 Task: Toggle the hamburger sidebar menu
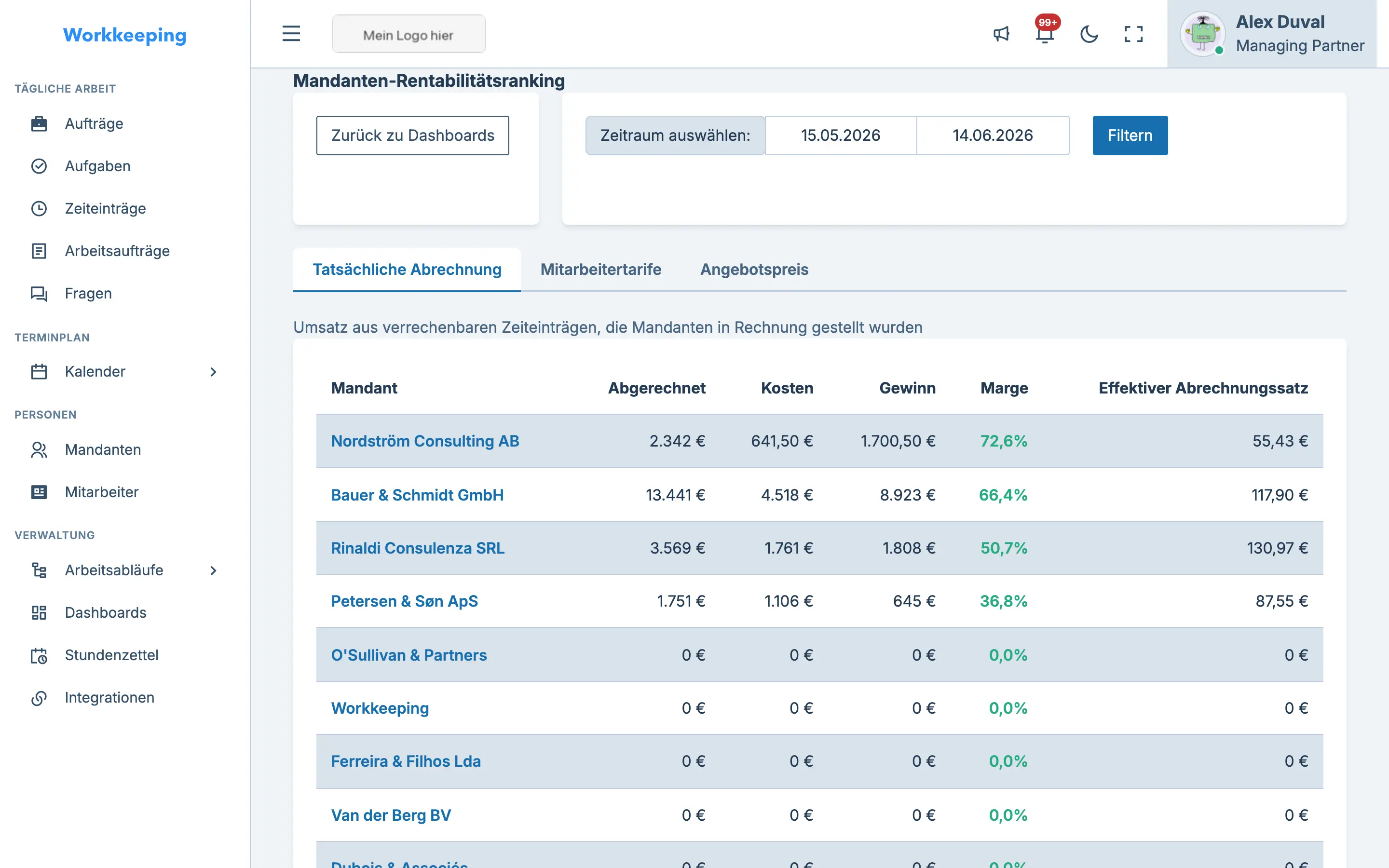291,34
